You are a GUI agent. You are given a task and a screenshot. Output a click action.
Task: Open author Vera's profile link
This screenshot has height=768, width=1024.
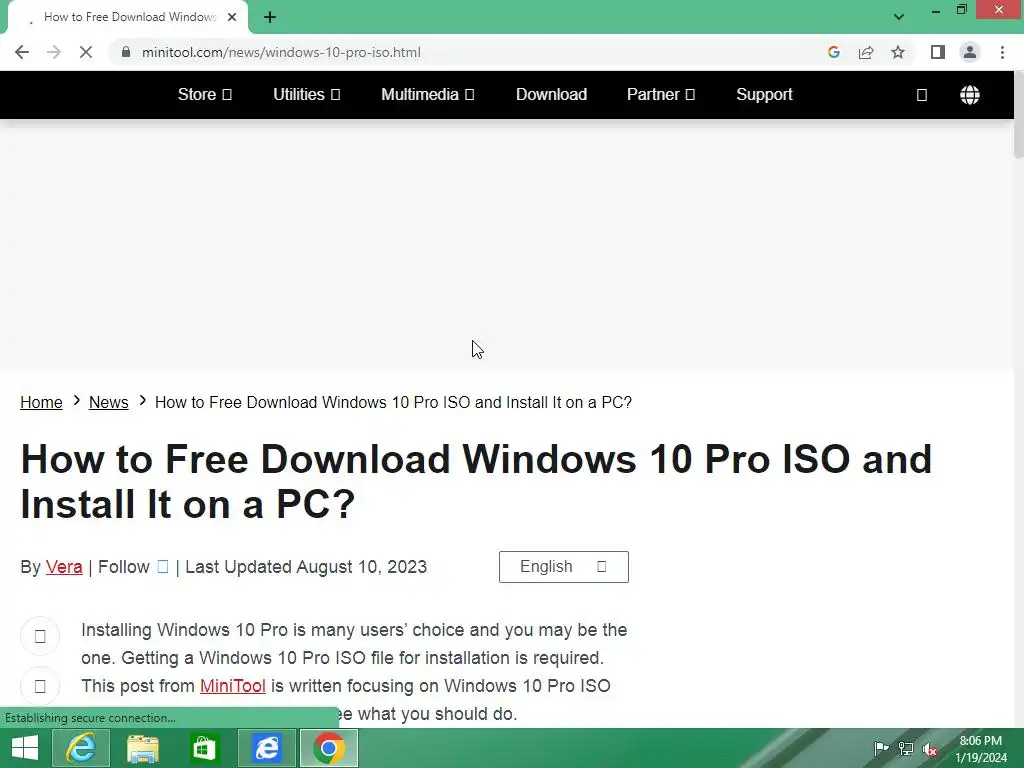tap(64, 567)
